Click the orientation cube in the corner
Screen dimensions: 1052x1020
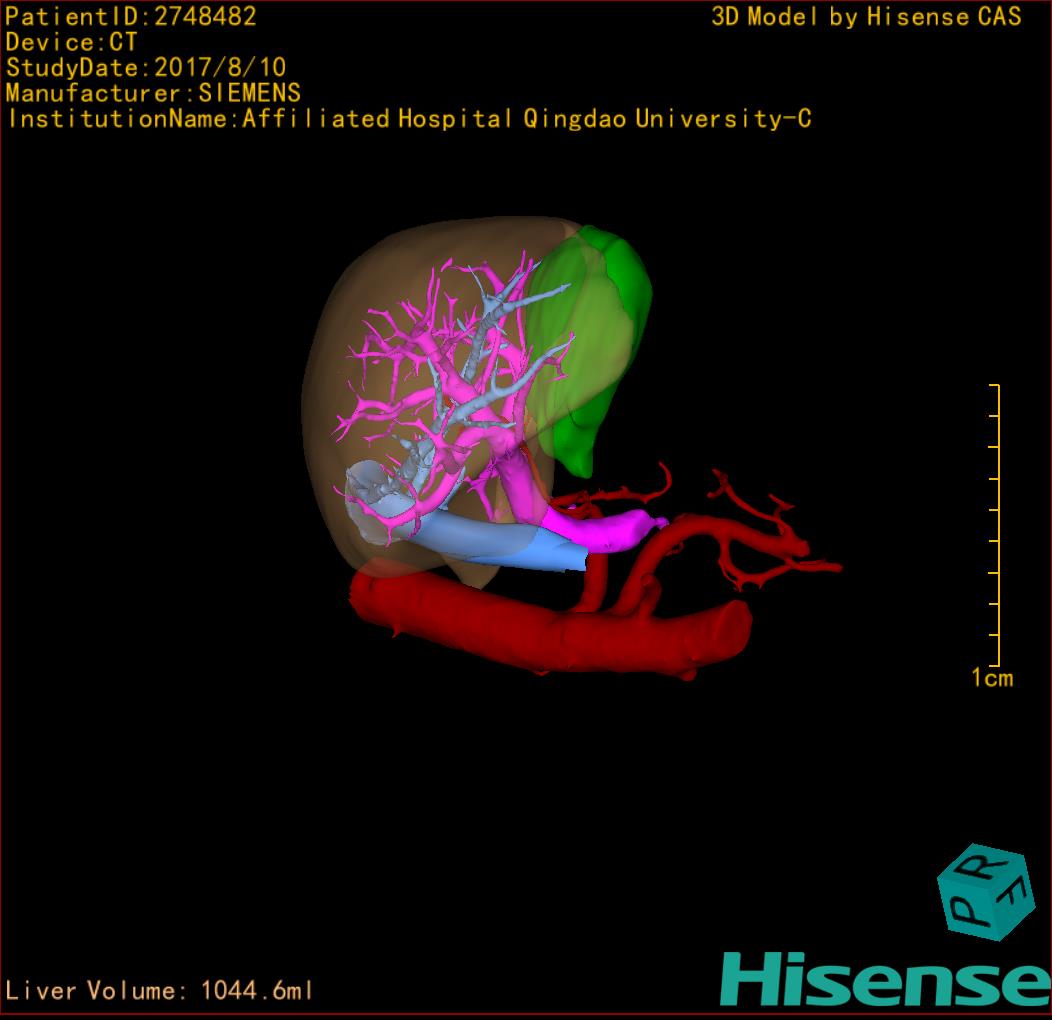pyautogui.click(x=986, y=892)
